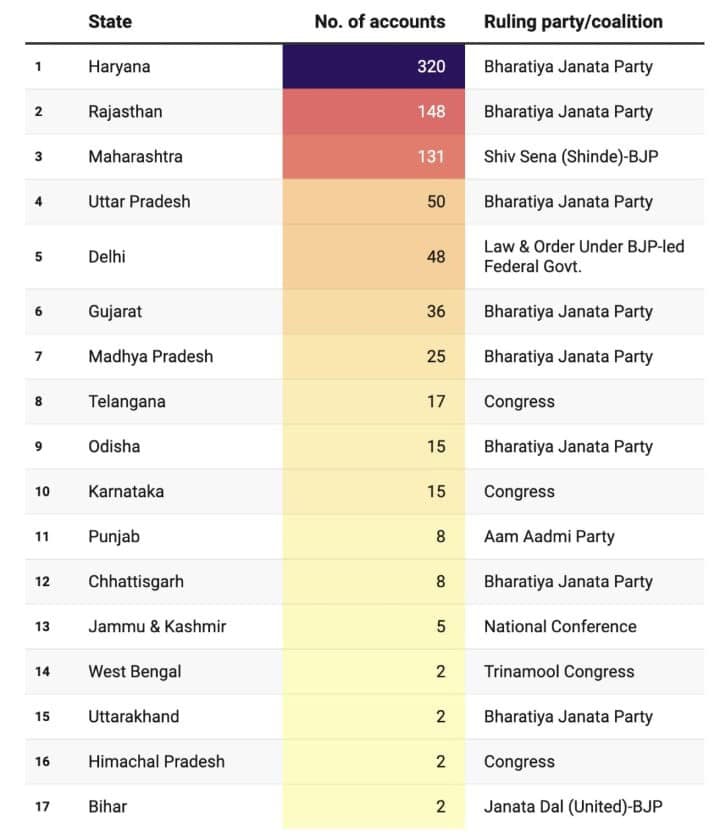
Task: Select the dark purple Haryana 320 cell
Action: [x=374, y=67]
